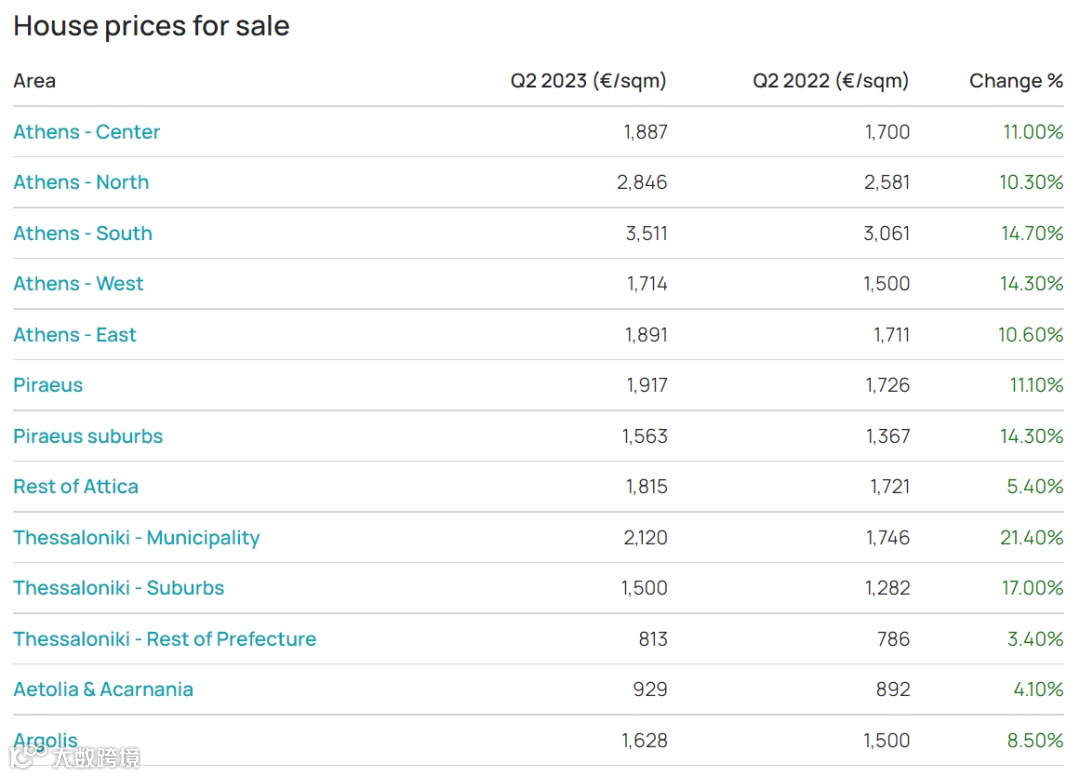
Task: Click the 21.40% change value
Action: tap(1032, 538)
